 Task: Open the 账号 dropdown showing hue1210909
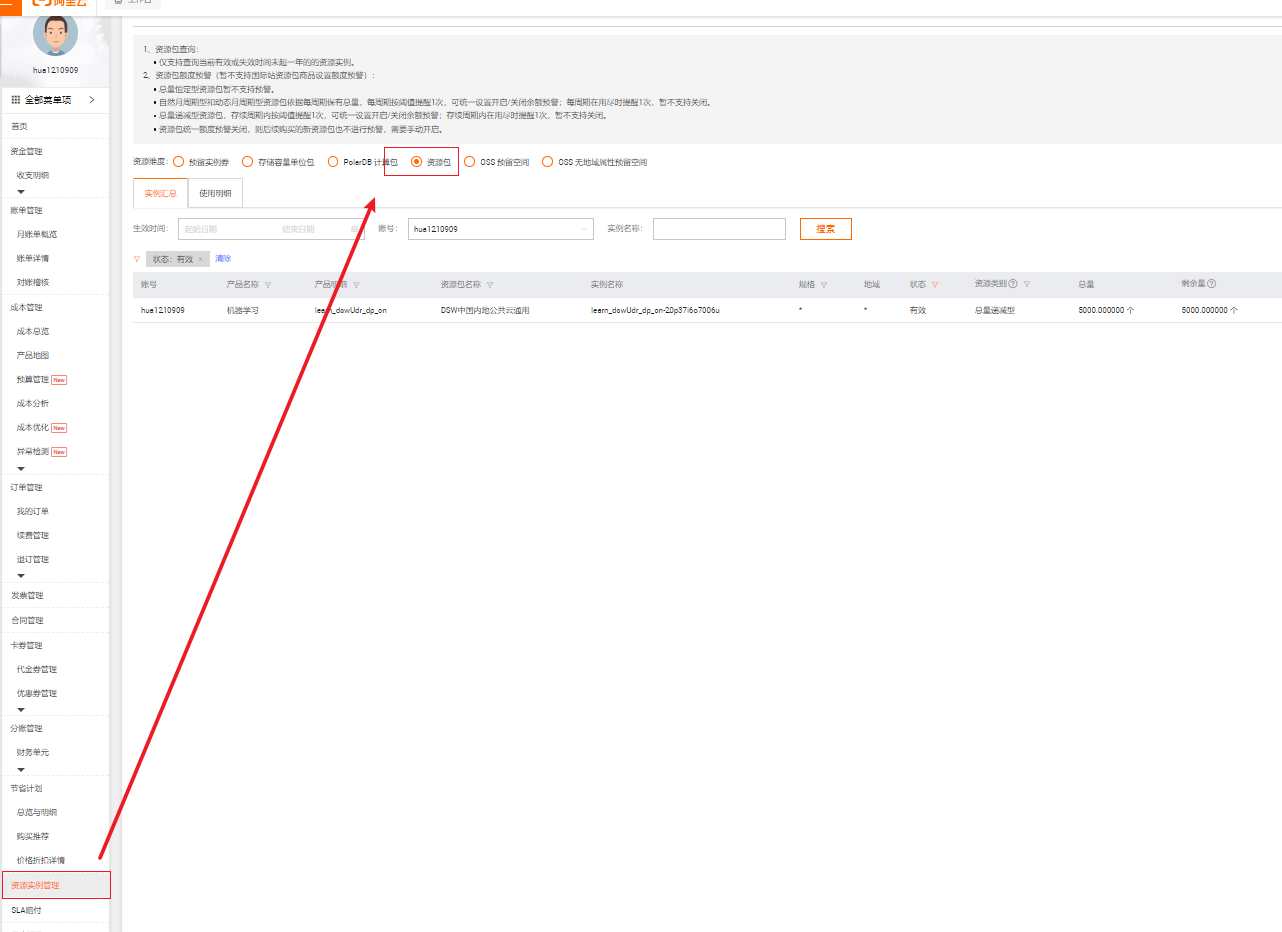(x=500, y=229)
